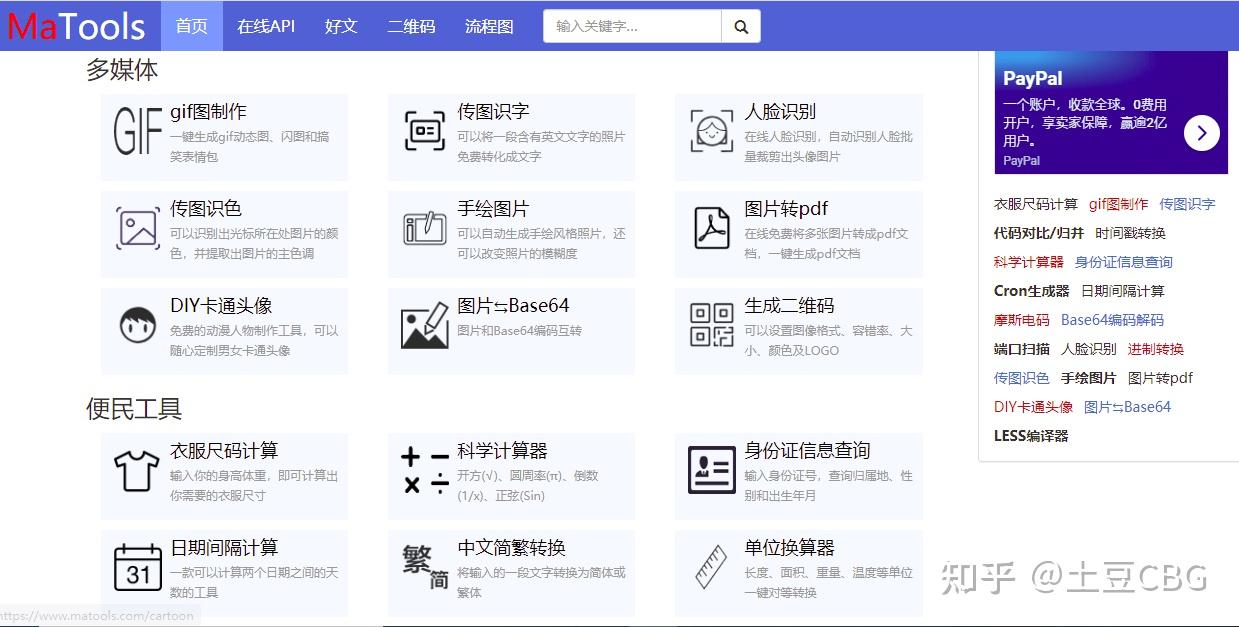The height and width of the screenshot is (627, 1239).
Task: Click sidebar tag LESS编译器
Action: pos(1031,436)
